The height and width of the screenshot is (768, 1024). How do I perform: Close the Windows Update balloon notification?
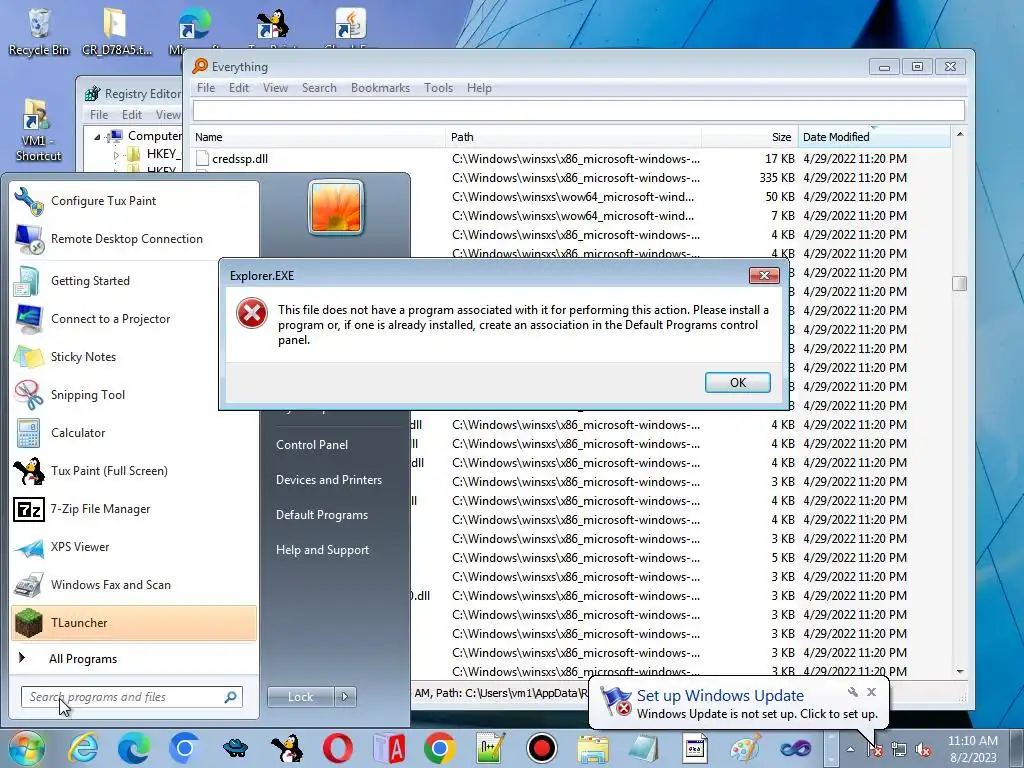(871, 692)
